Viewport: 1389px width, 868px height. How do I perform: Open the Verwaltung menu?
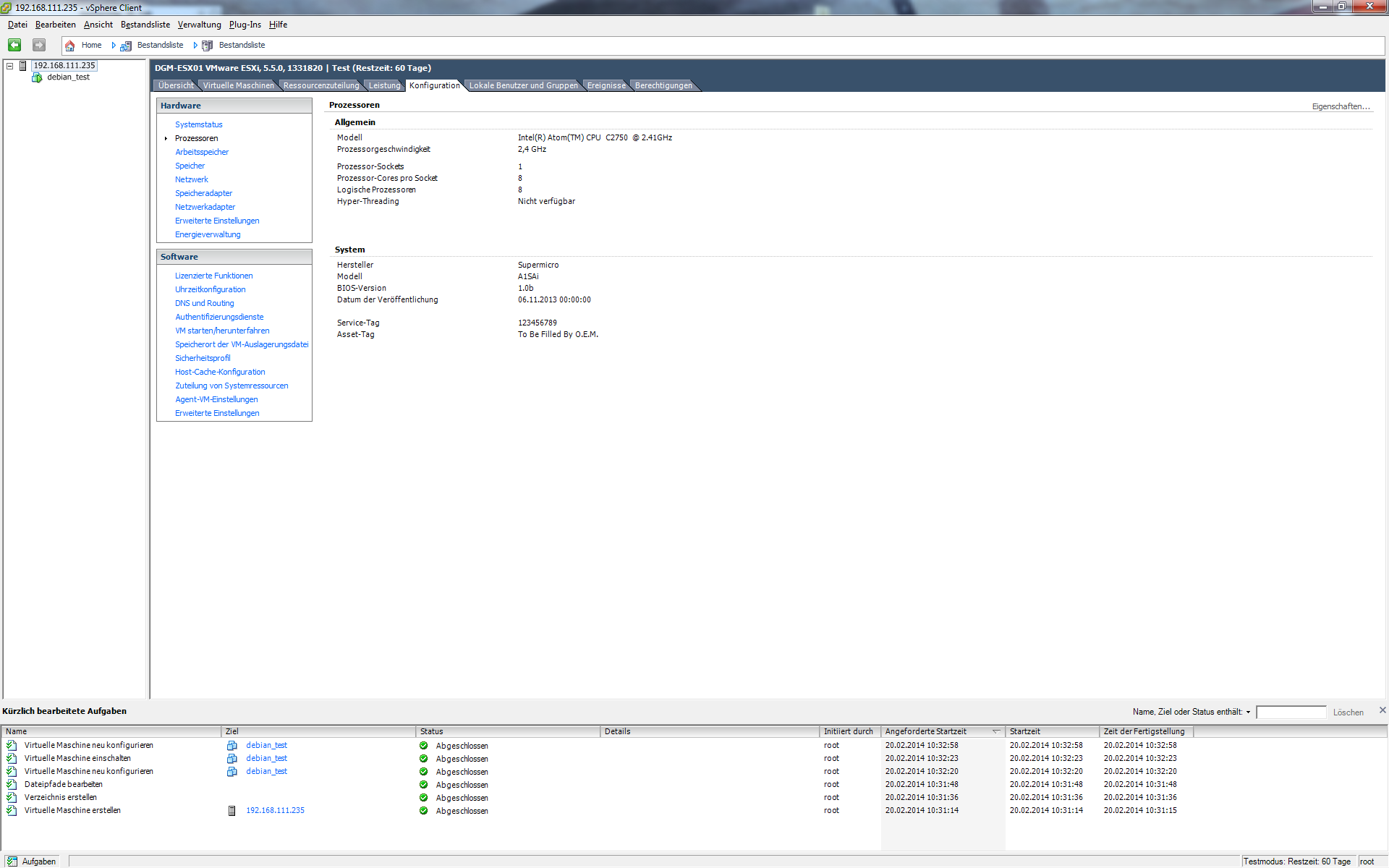[199, 25]
